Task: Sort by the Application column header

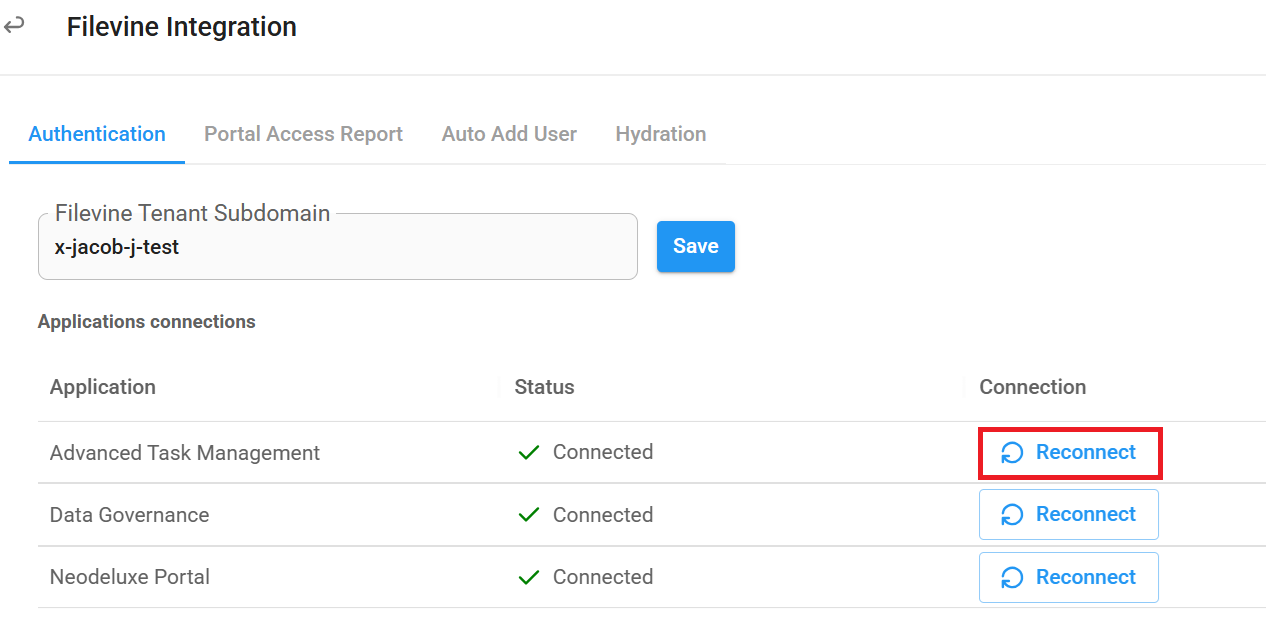Action: pos(103,387)
